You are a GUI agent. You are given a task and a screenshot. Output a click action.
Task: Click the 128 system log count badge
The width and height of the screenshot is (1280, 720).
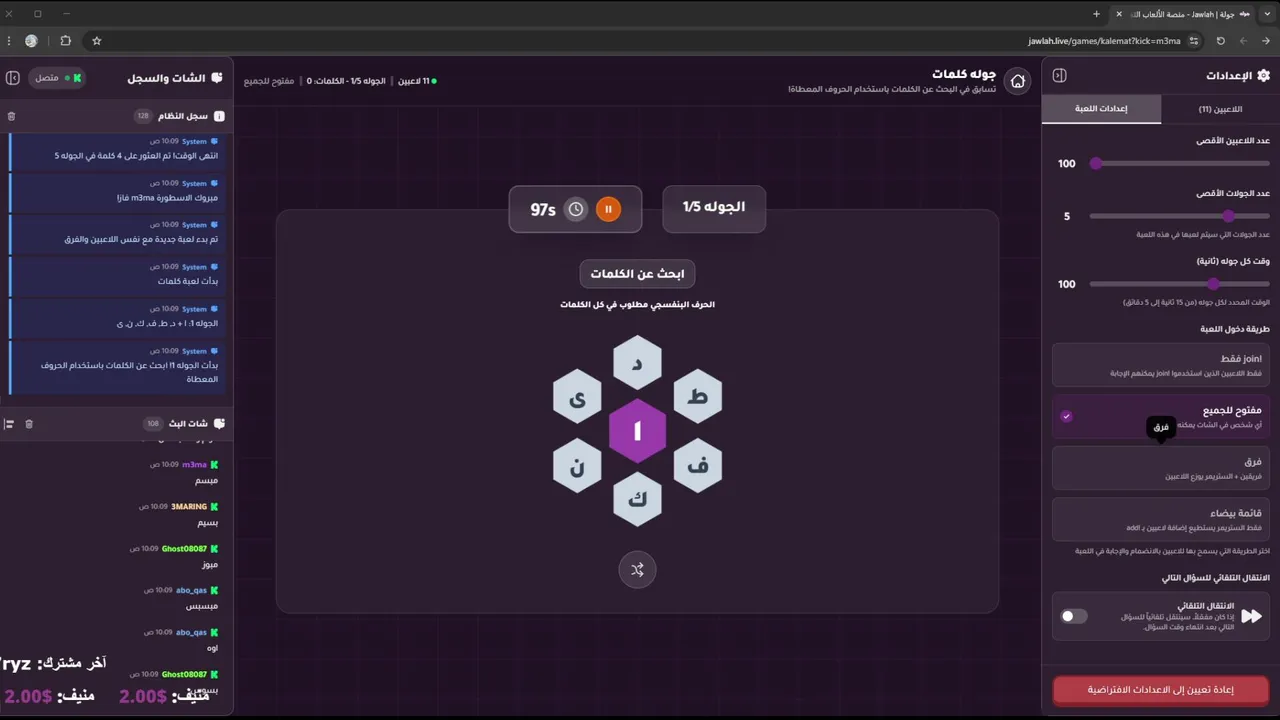click(x=143, y=116)
